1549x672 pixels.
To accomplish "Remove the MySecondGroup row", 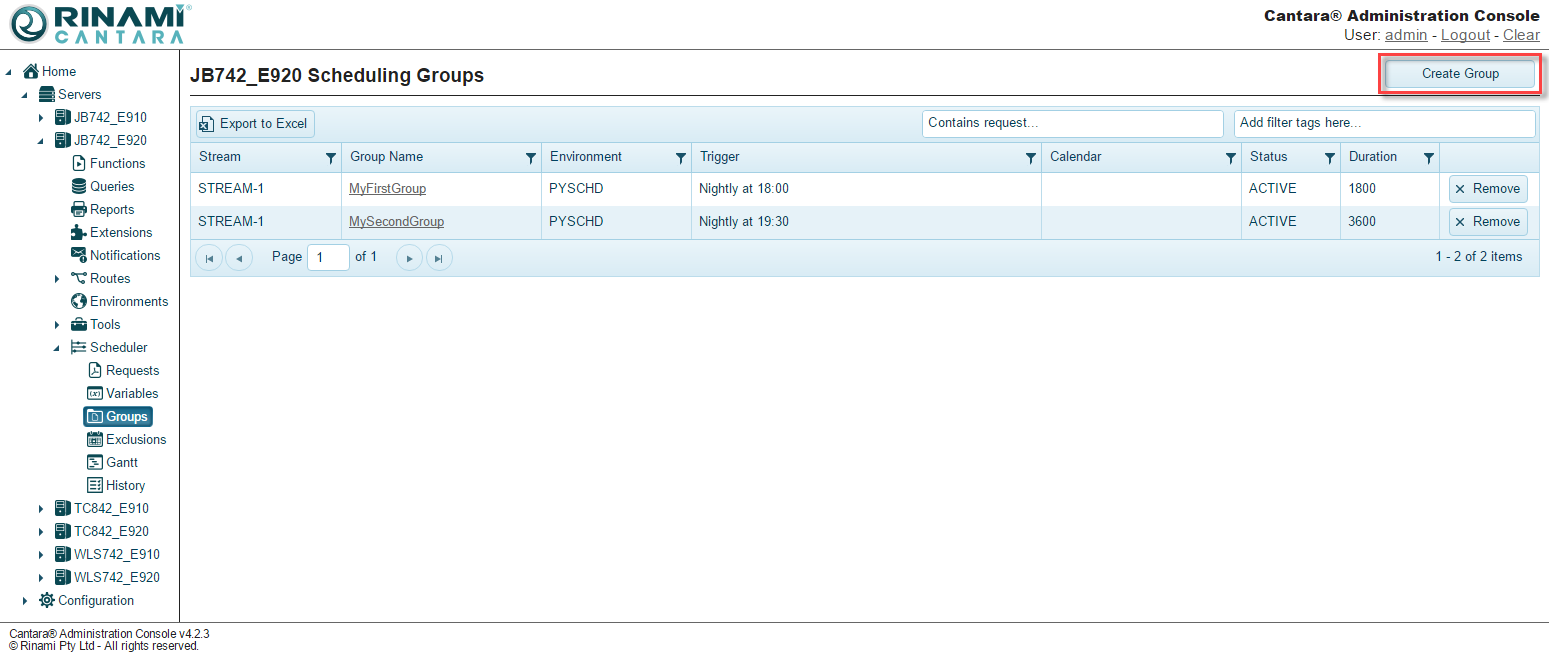I will coord(1487,222).
